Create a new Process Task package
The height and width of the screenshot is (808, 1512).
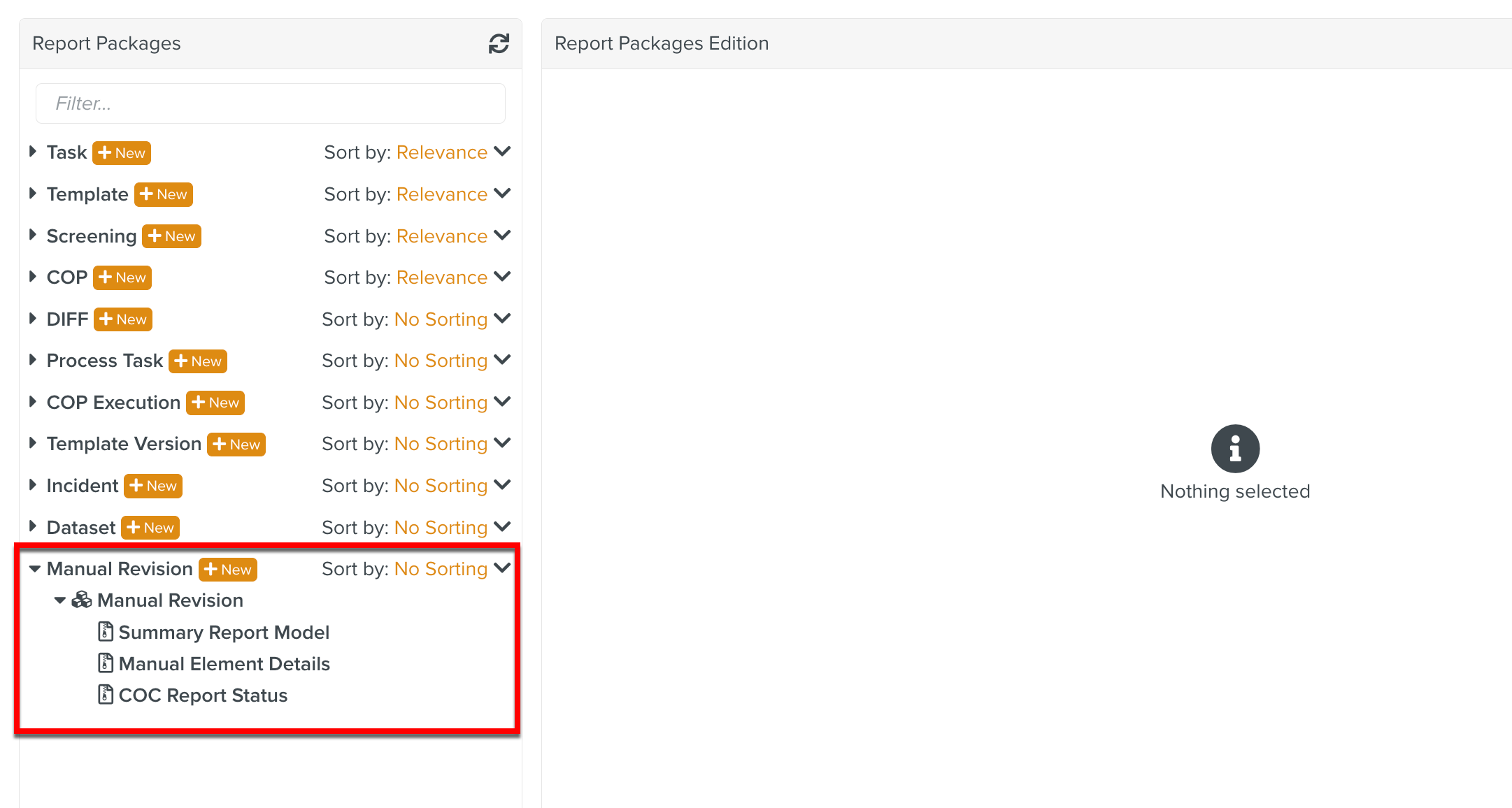(198, 361)
